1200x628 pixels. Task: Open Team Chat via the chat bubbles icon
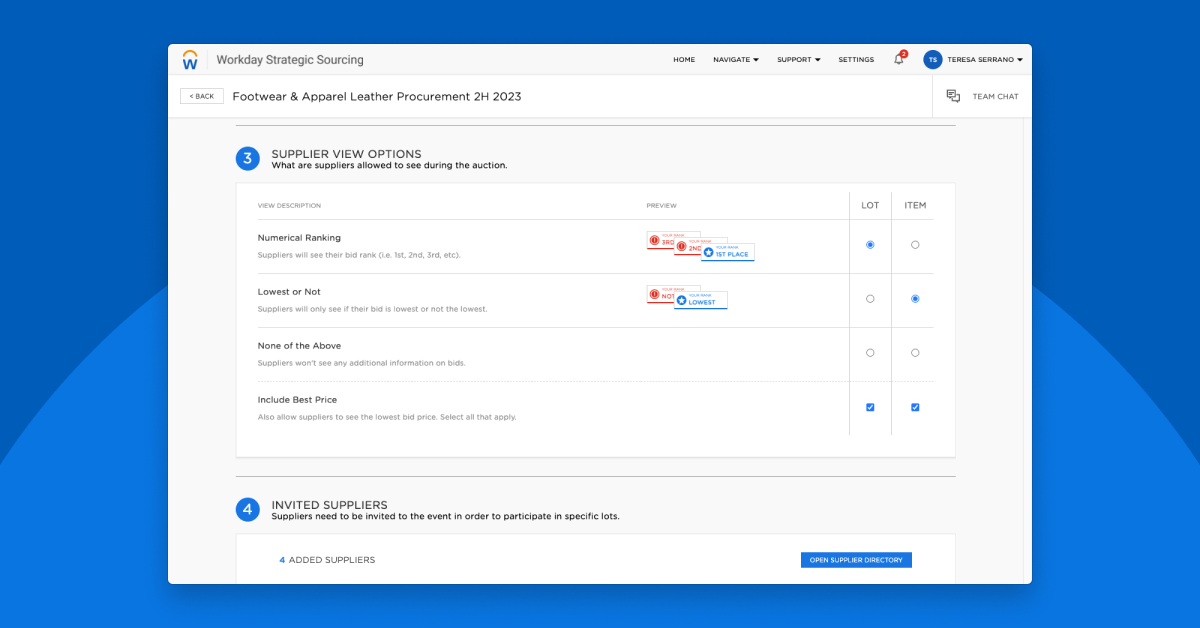pos(953,95)
